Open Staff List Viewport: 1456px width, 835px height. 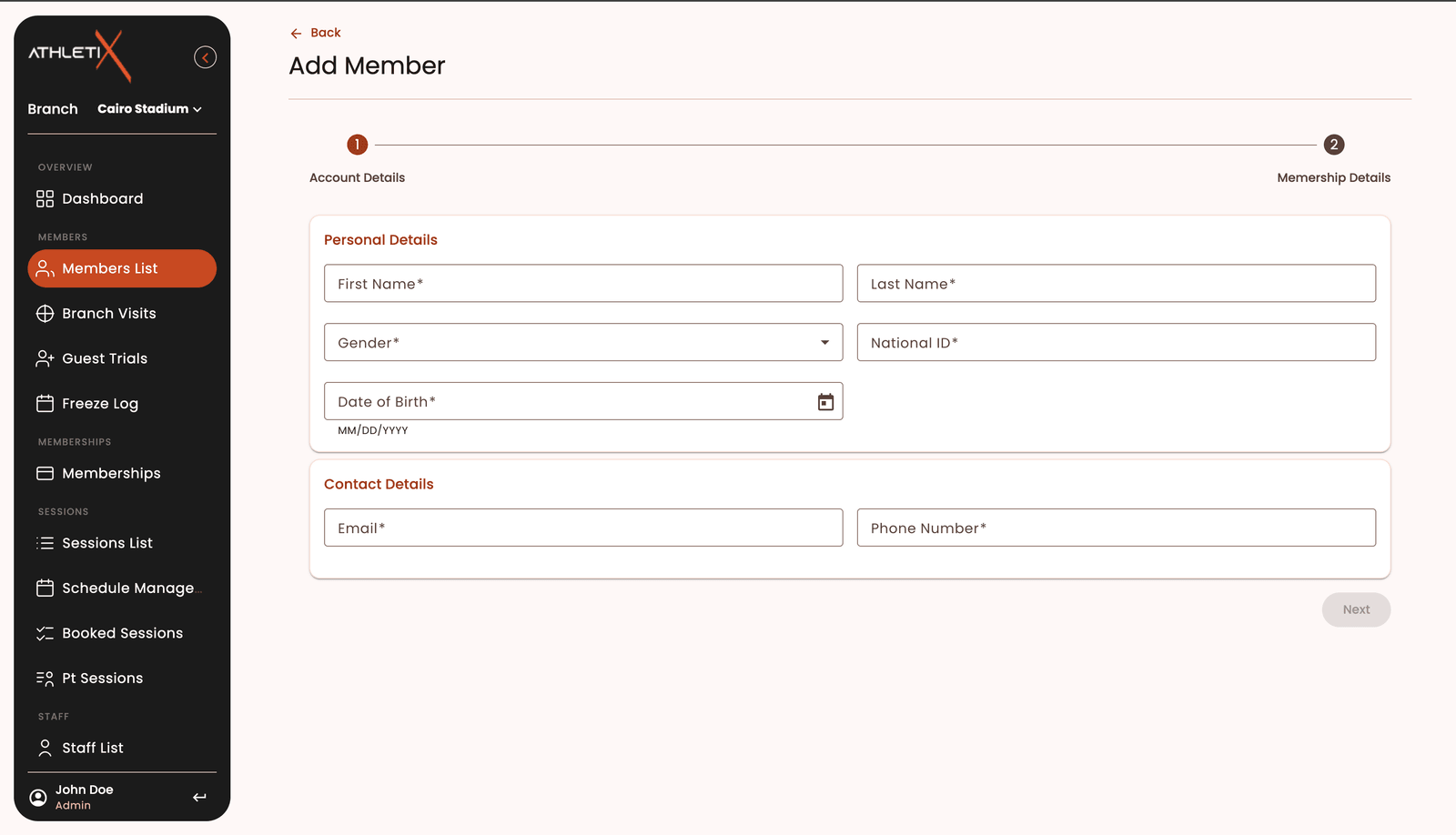pos(122,748)
